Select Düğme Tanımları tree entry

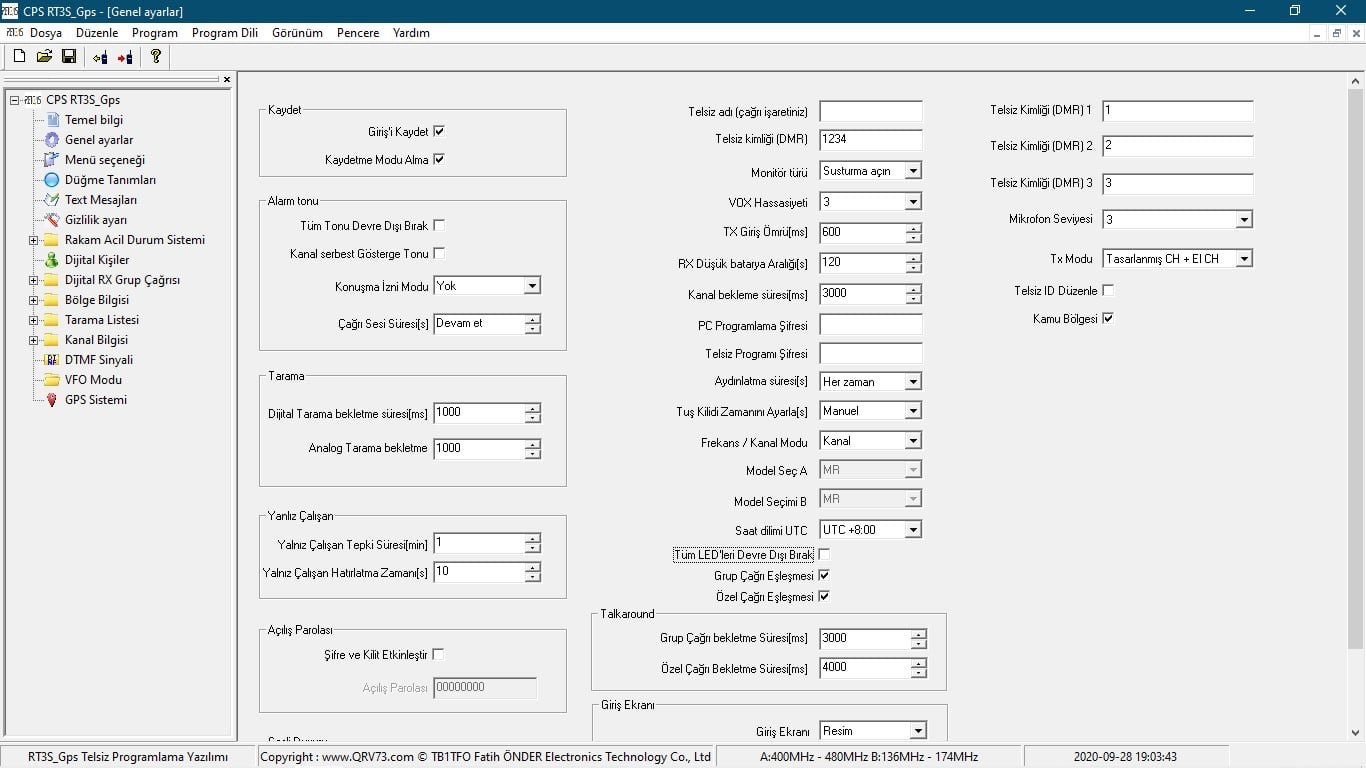(x=110, y=180)
